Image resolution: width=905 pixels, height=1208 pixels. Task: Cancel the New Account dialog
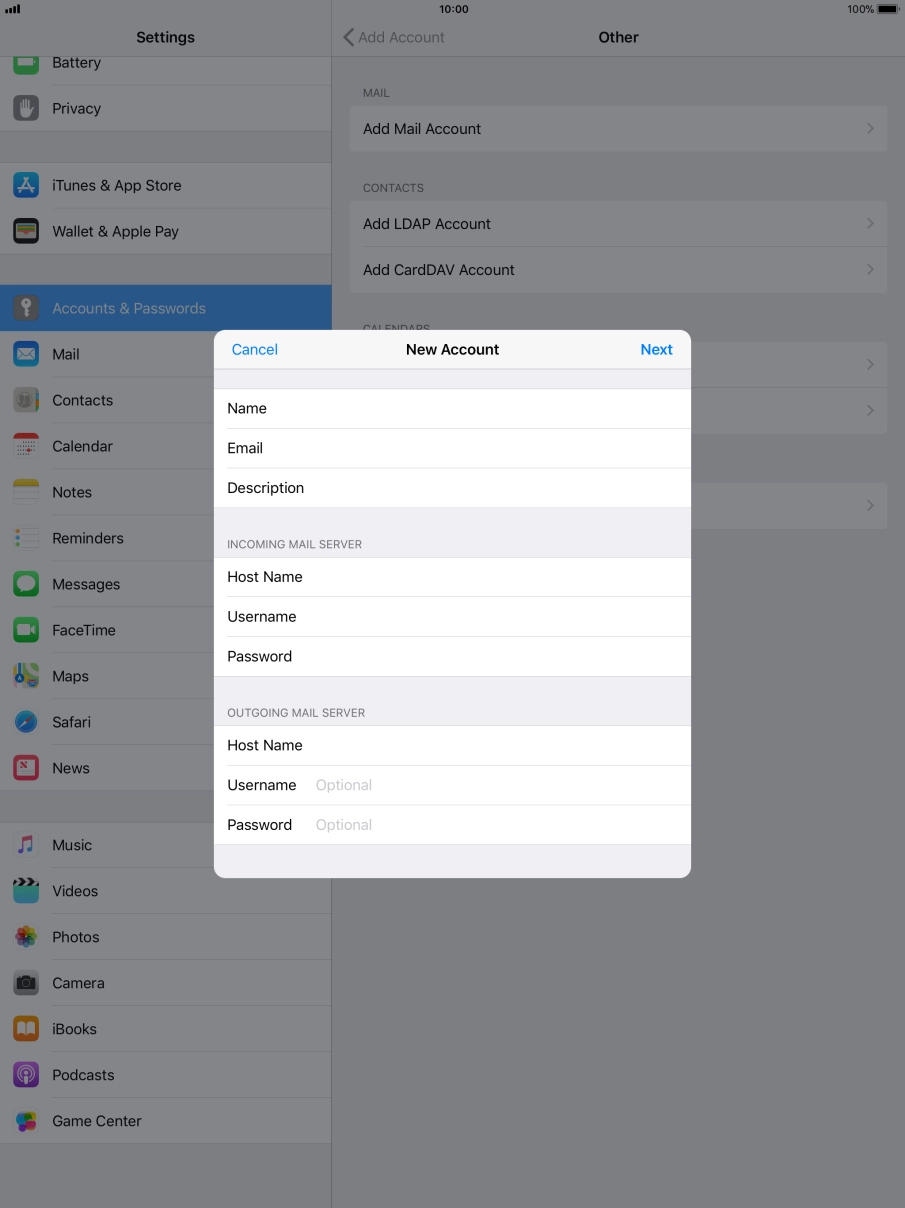click(x=254, y=349)
